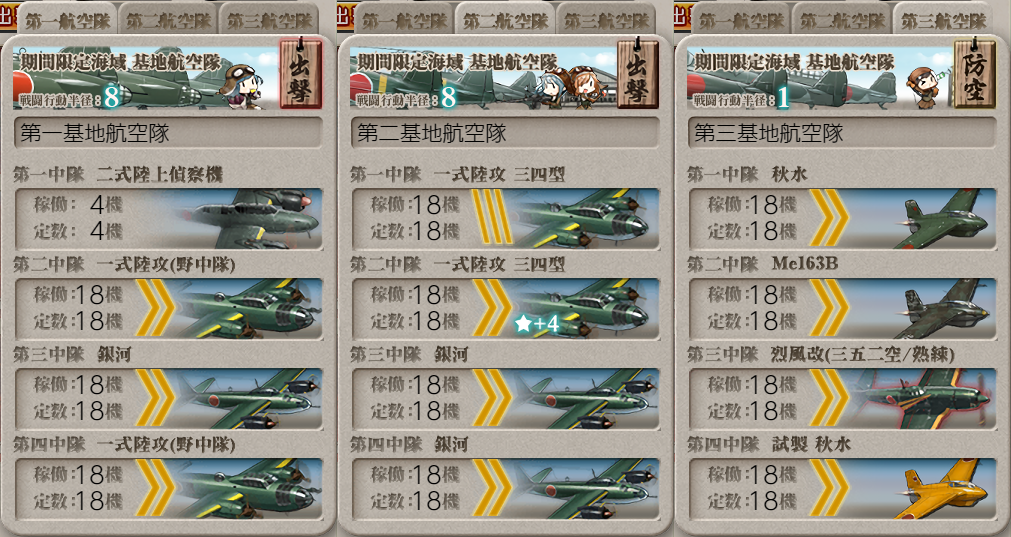Toggle first air base 出撃 mode tag
Viewport: 1011px width, 537px height.
pyautogui.click(x=300, y=73)
